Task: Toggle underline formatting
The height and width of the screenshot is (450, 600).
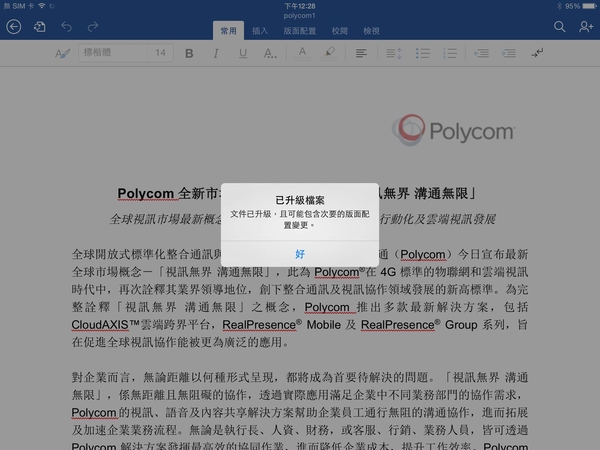Action: [x=243, y=53]
